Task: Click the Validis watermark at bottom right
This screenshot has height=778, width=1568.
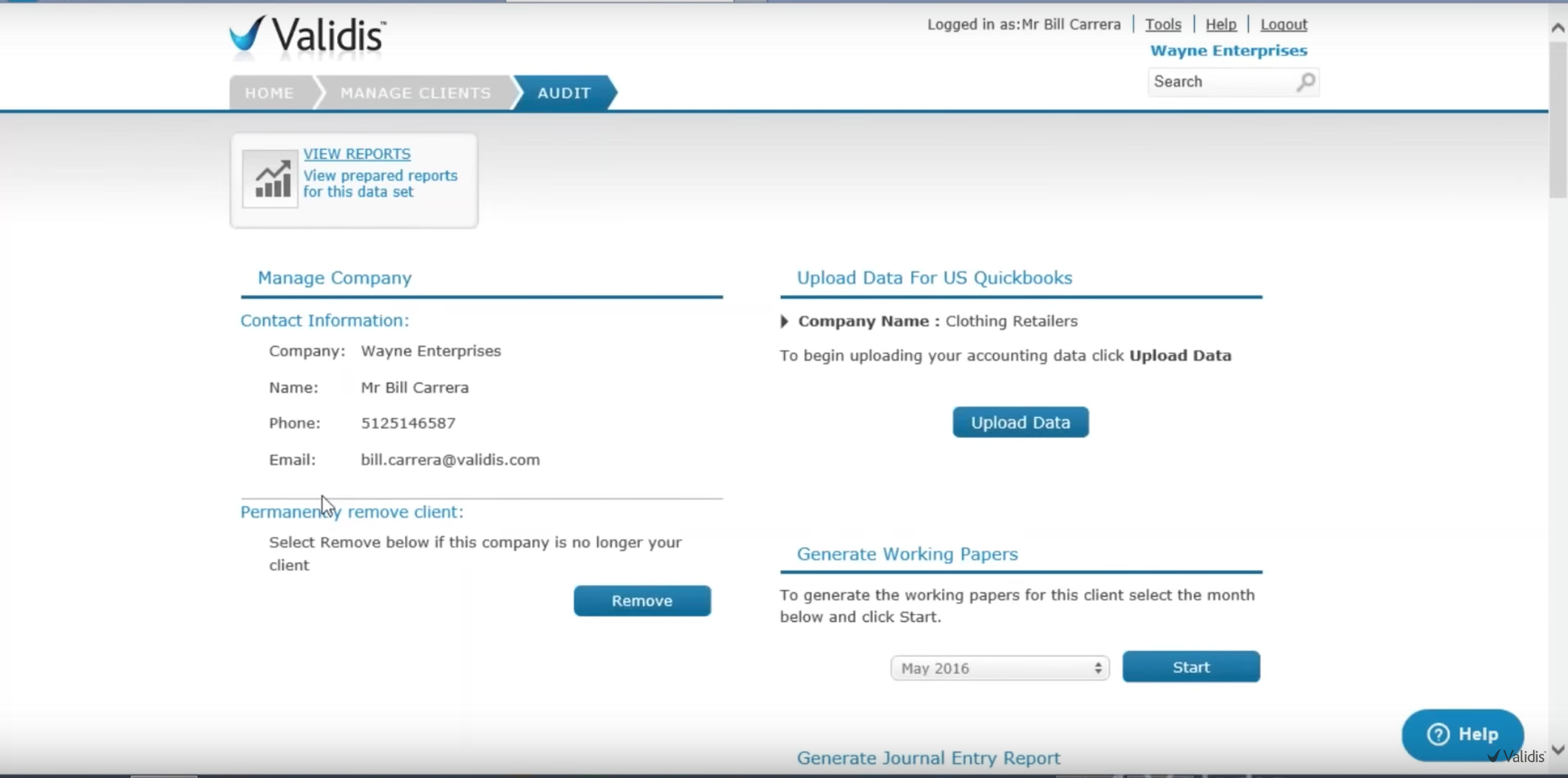Action: (x=1518, y=756)
